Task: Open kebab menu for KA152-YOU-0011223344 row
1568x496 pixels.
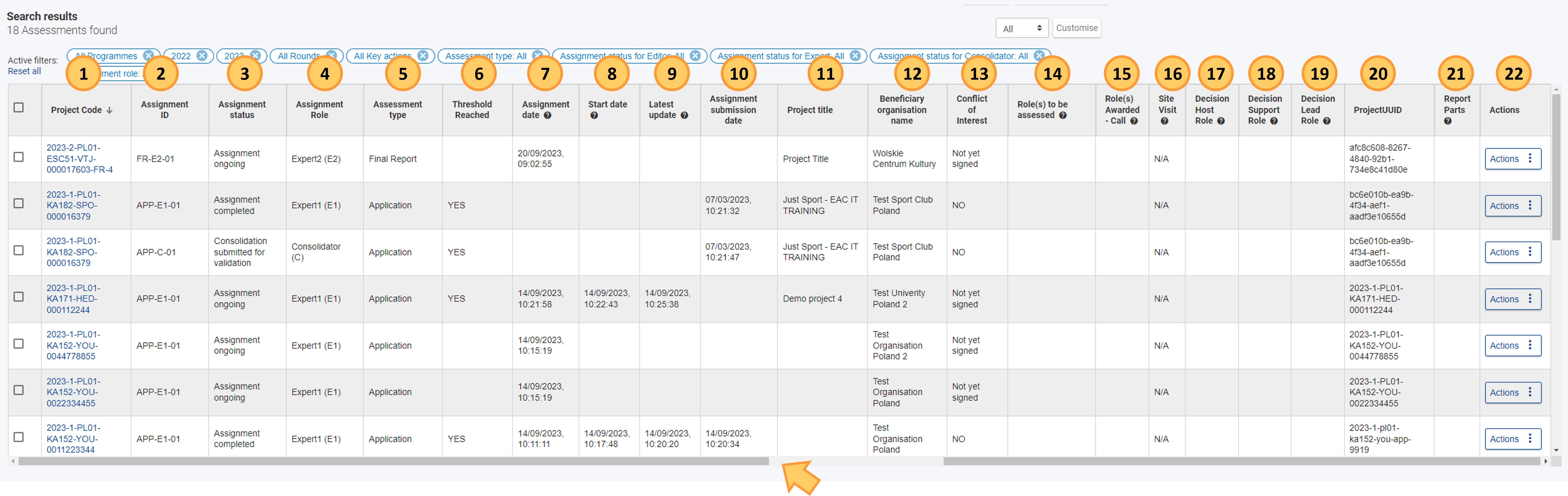Action: (1530, 439)
